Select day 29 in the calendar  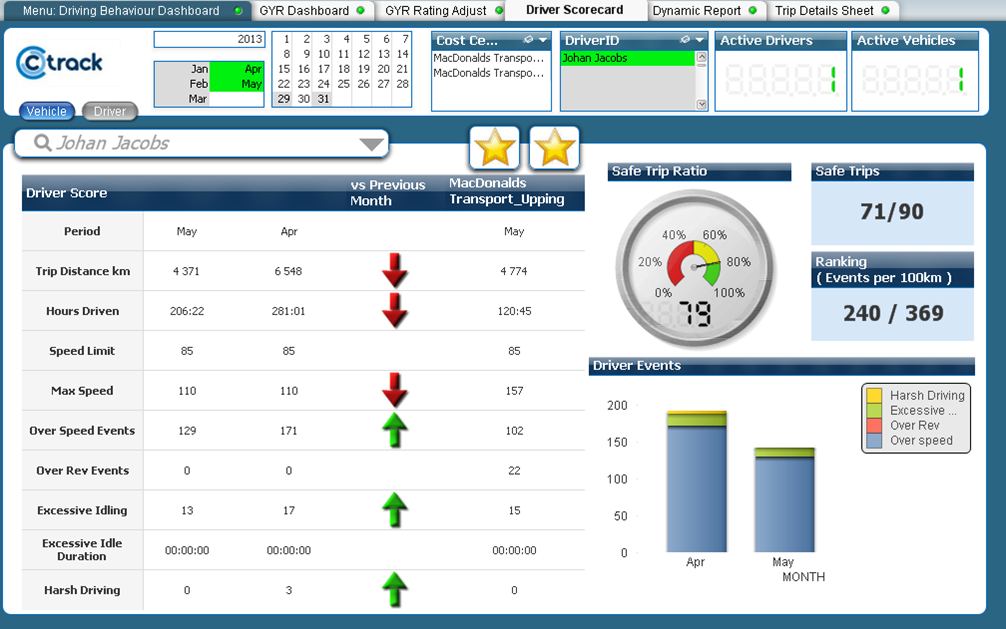(284, 99)
